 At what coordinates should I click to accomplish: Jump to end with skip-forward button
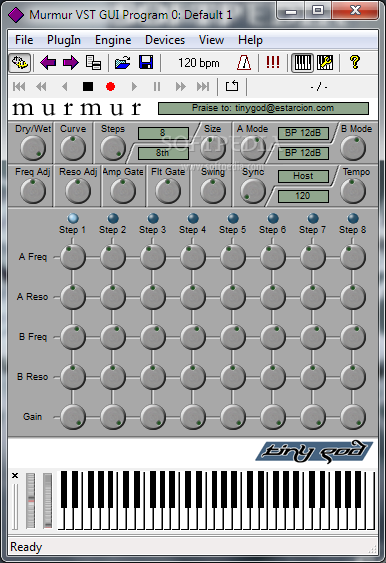point(203,87)
